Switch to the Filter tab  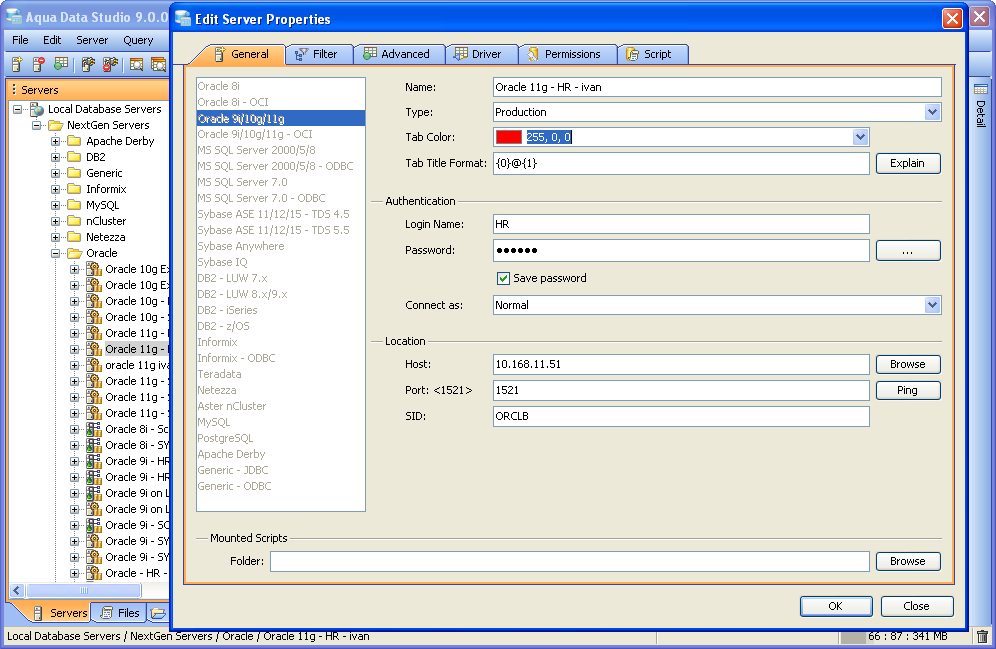pyautogui.click(x=318, y=54)
